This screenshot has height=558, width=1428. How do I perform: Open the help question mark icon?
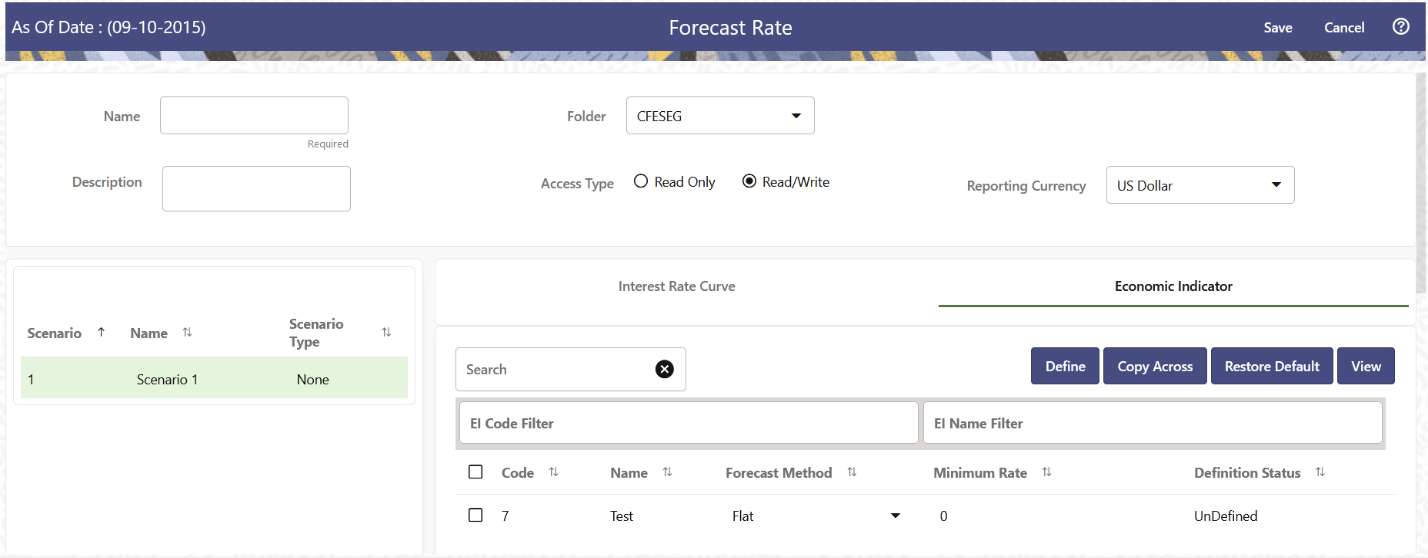click(1401, 27)
